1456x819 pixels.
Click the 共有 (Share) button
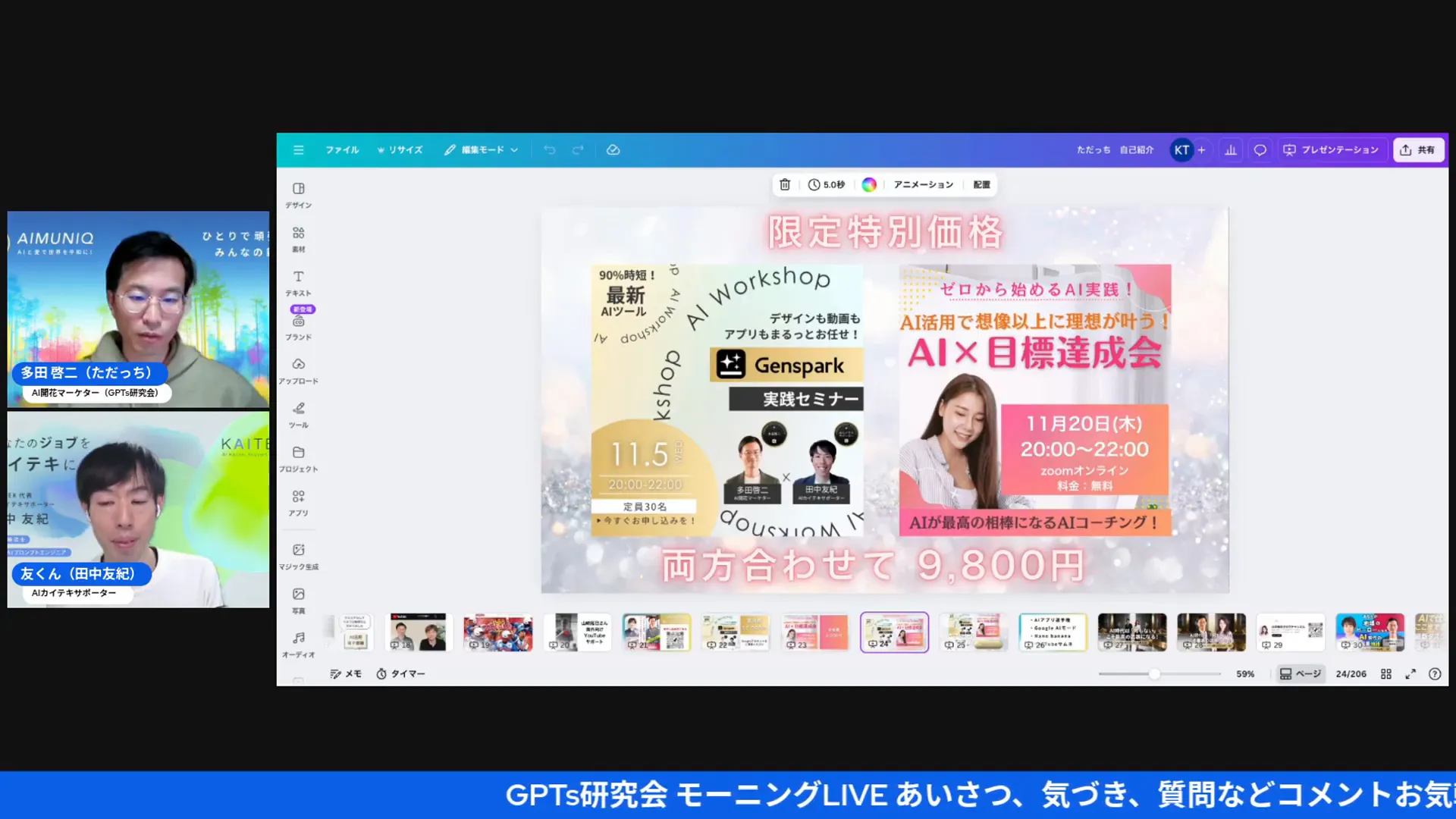(x=1418, y=149)
